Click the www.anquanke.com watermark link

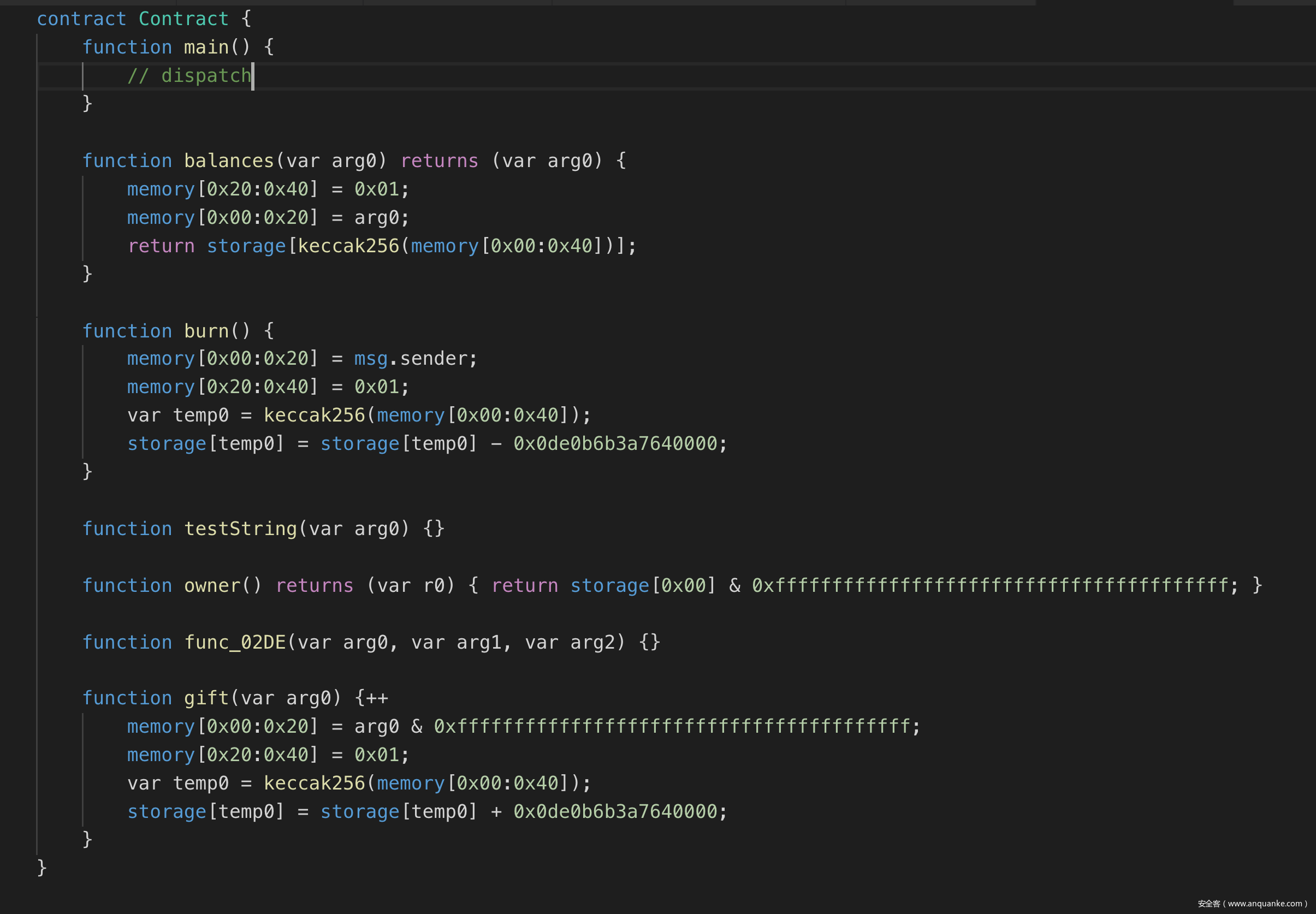pyautogui.click(x=1265, y=904)
